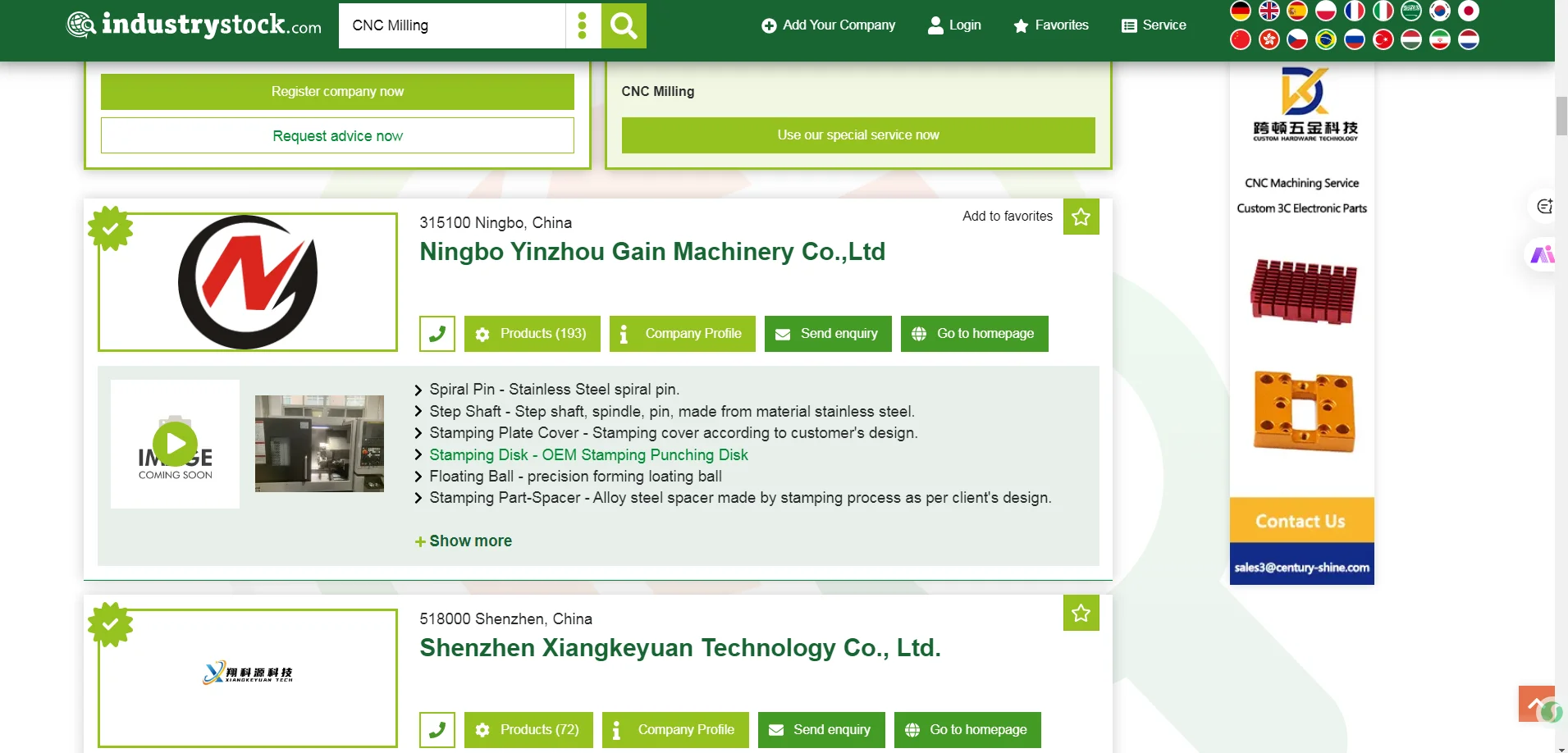The width and height of the screenshot is (1568, 753).
Task: Choose the Iranian flag
Action: [x=1440, y=39]
